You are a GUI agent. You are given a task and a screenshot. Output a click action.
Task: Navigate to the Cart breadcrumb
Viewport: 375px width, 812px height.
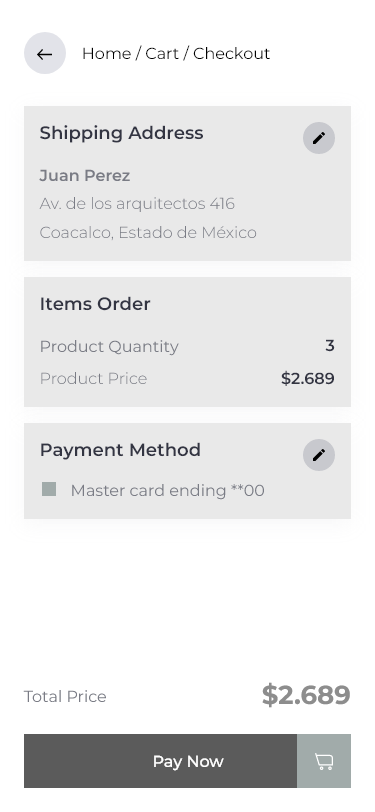(162, 53)
